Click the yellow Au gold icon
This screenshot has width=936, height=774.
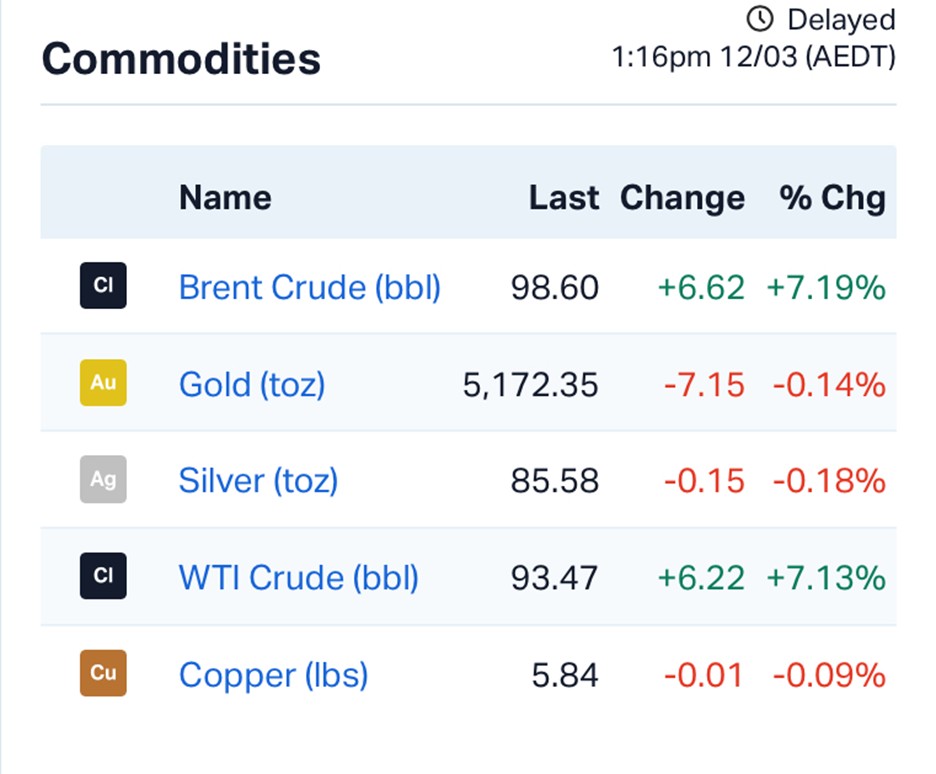click(103, 382)
